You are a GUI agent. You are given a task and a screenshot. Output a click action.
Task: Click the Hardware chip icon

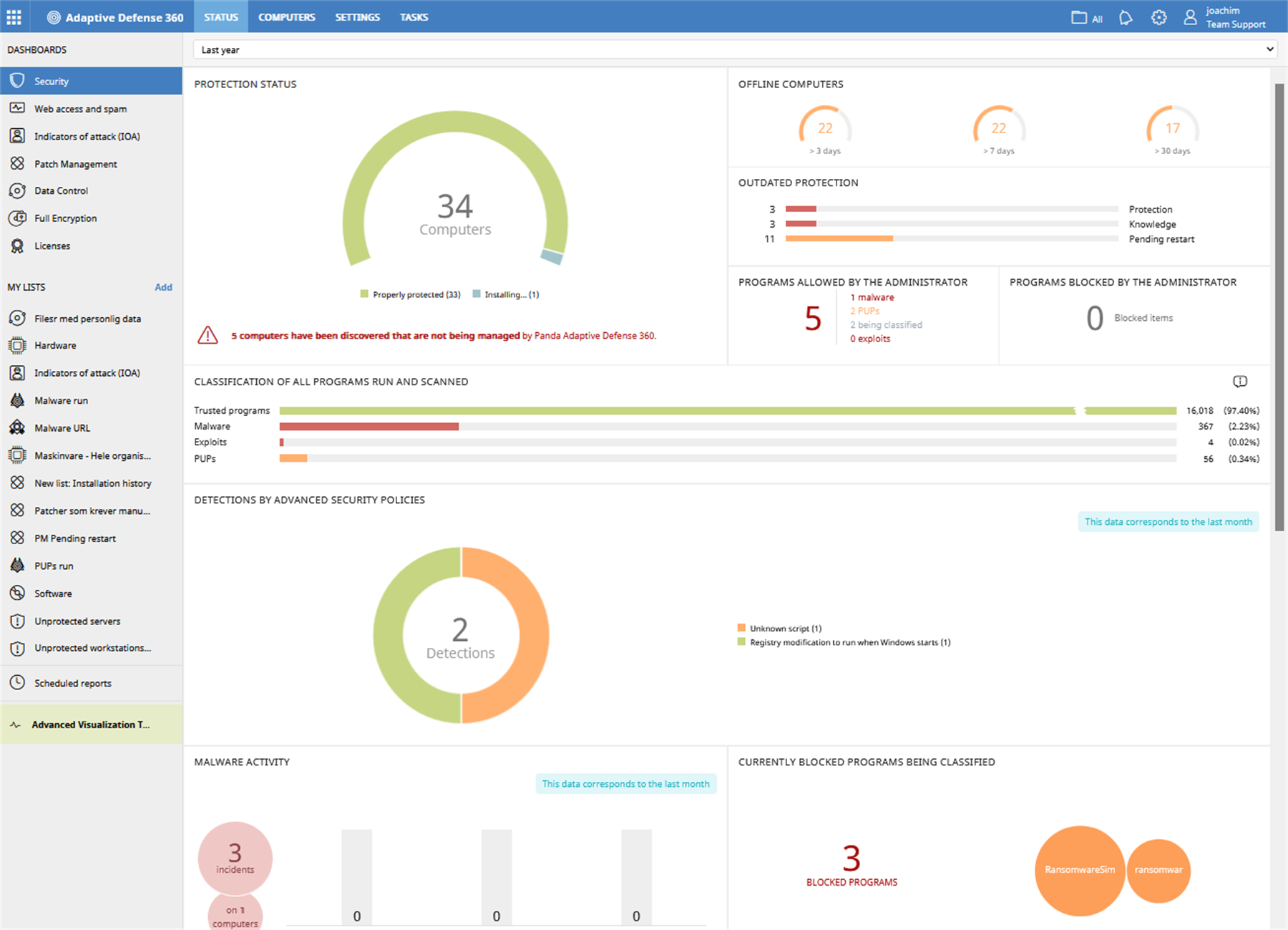pyautogui.click(x=18, y=345)
